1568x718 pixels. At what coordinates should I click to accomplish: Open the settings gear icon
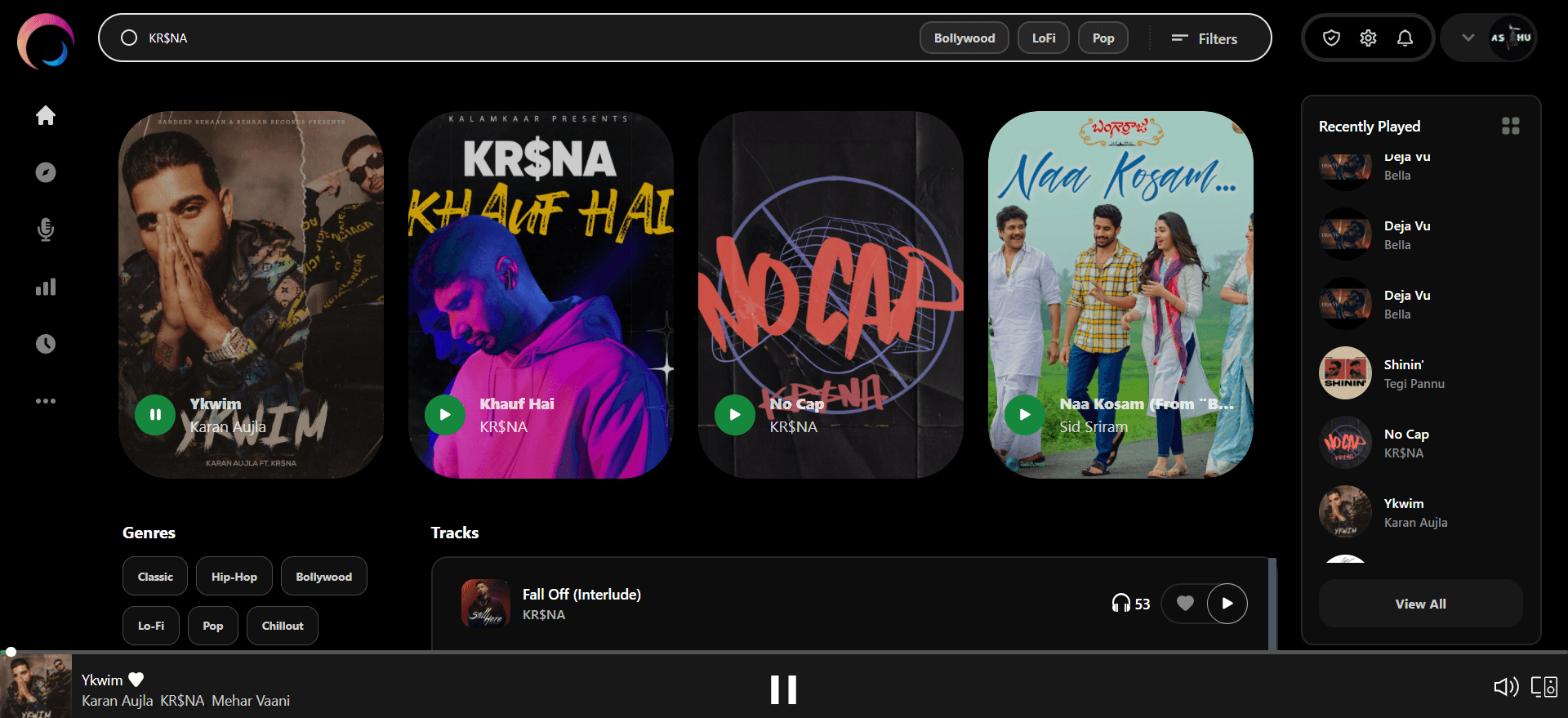click(1368, 38)
